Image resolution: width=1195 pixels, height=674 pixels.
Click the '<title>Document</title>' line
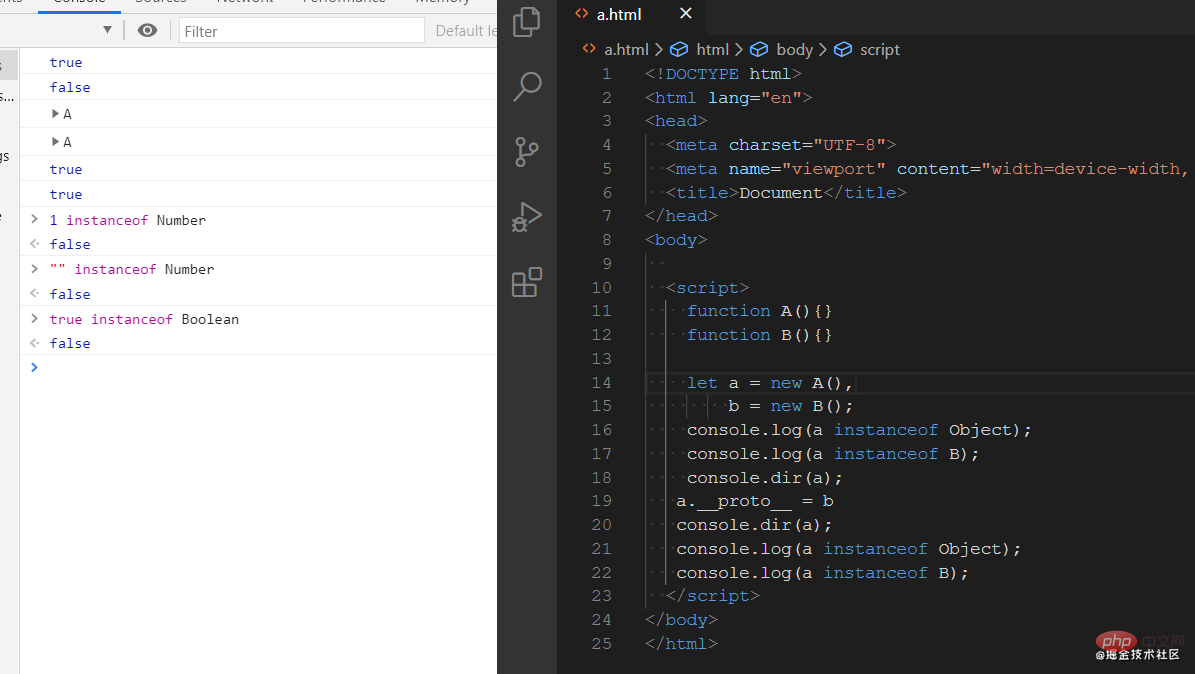tap(786, 193)
